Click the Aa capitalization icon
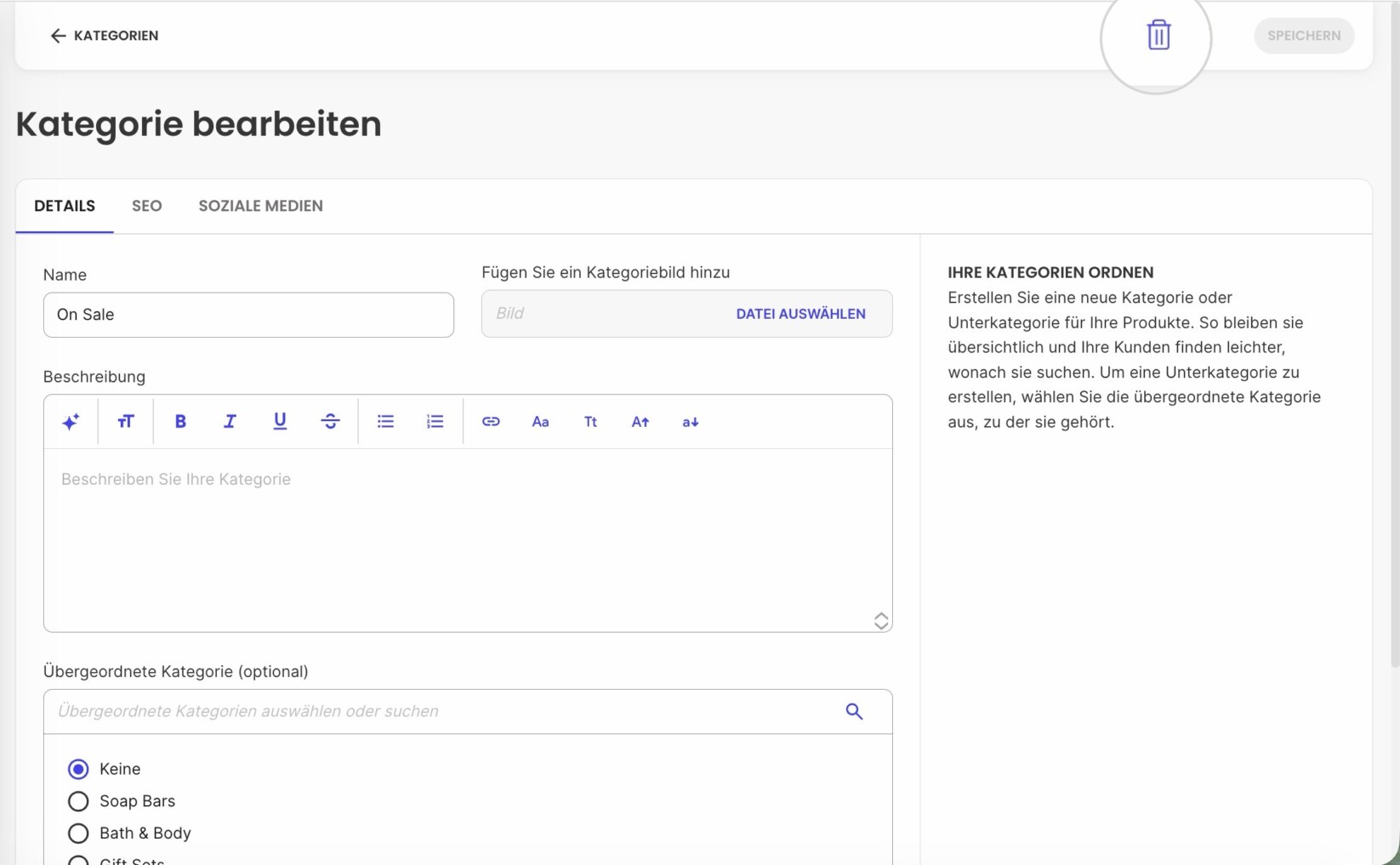1400x865 pixels. (540, 422)
